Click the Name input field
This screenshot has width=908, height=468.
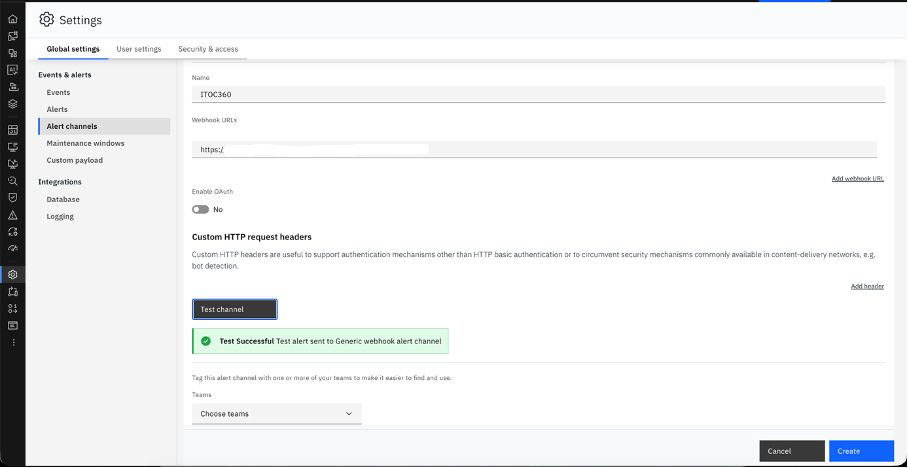point(538,94)
